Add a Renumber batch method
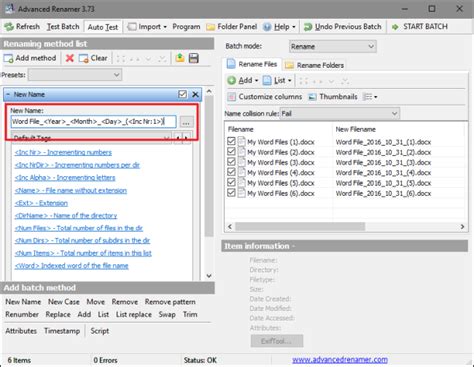This screenshot has height=367, width=474. pyautogui.click(x=22, y=315)
